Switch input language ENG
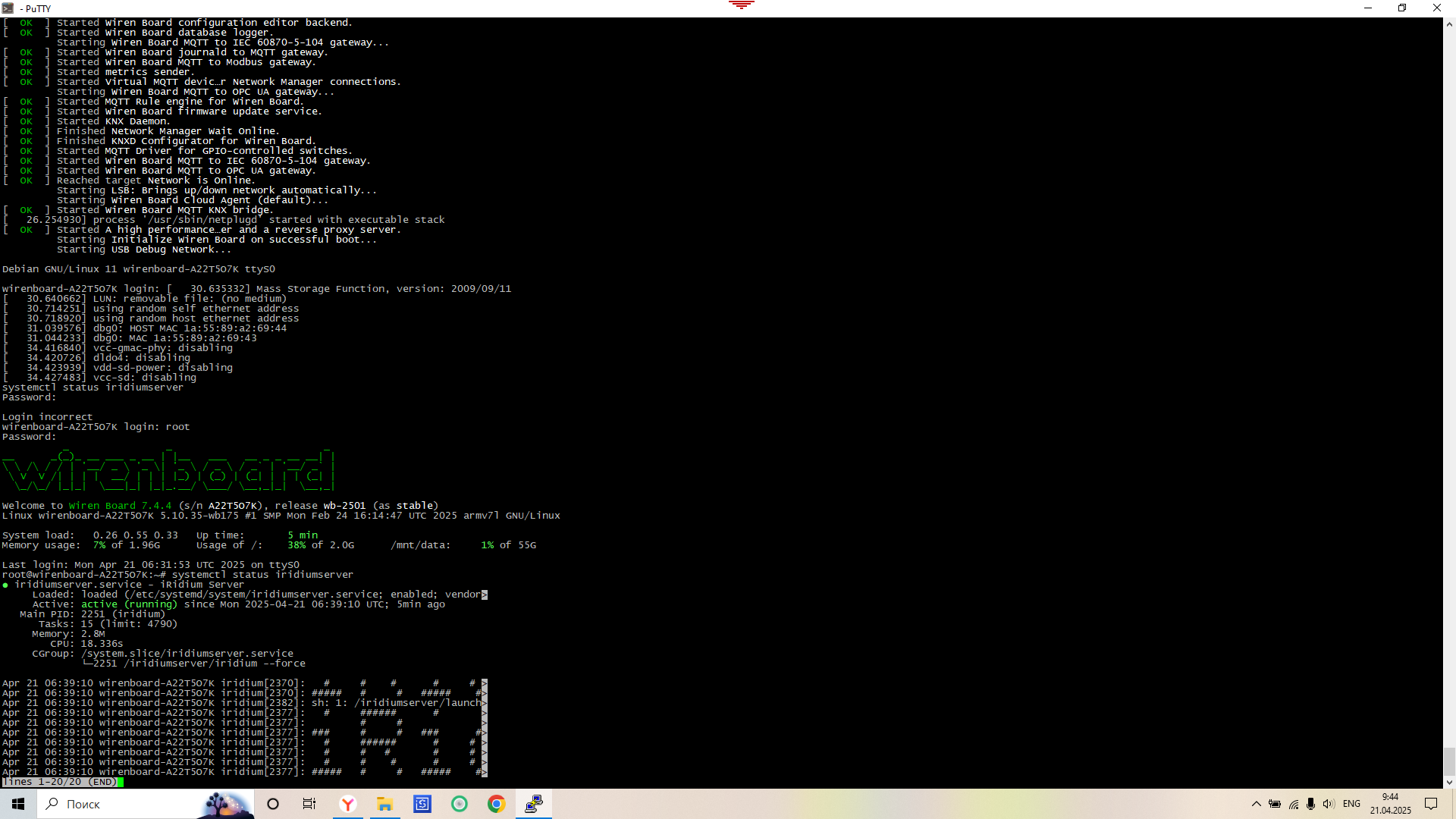1456x819 pixels. click(x=1351, y=804)
